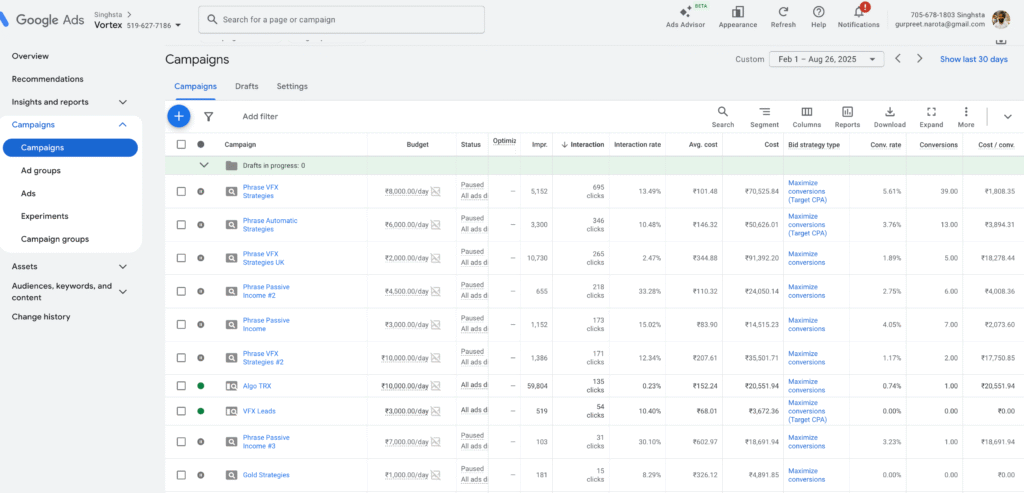Open the date range Feb 1 – Aug 26 dropdown

coord(826,59)
